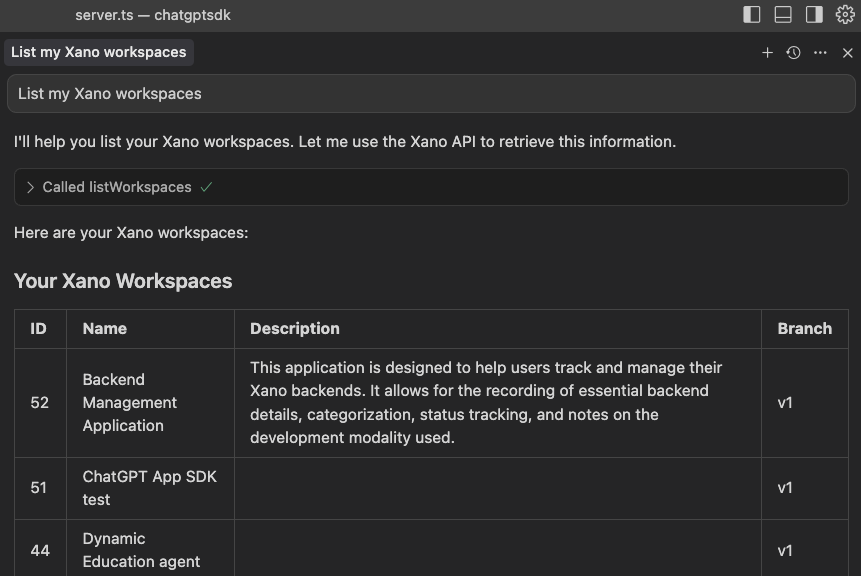The image size is (861, 576).
Task: Select the List my Xano workspaces tab
Action: pos(98,52)
